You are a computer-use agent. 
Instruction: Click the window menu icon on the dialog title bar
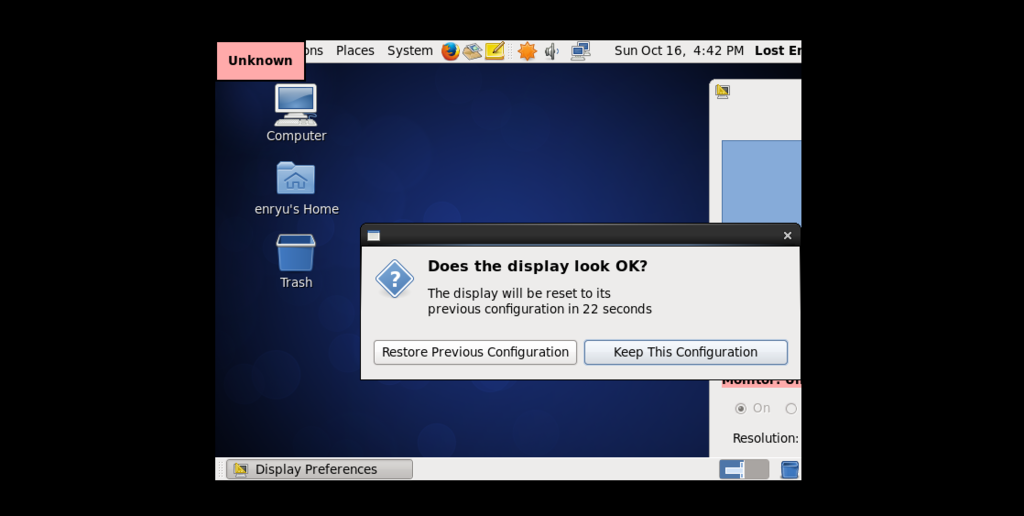click(374, 236)
